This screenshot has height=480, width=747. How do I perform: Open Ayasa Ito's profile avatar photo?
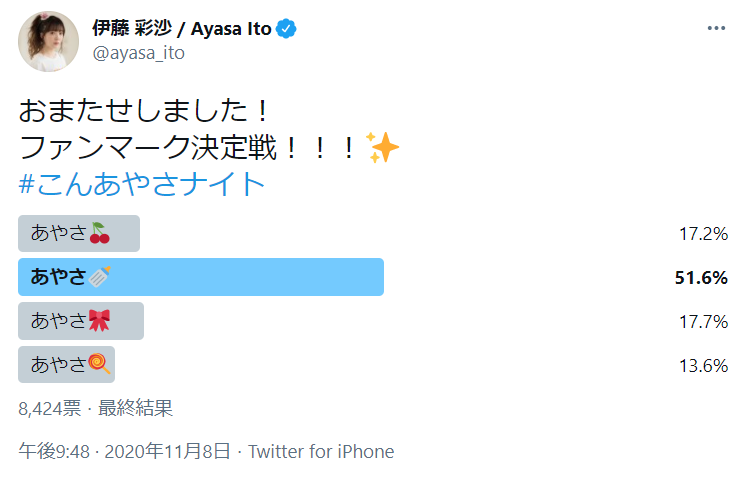[48, 42]
